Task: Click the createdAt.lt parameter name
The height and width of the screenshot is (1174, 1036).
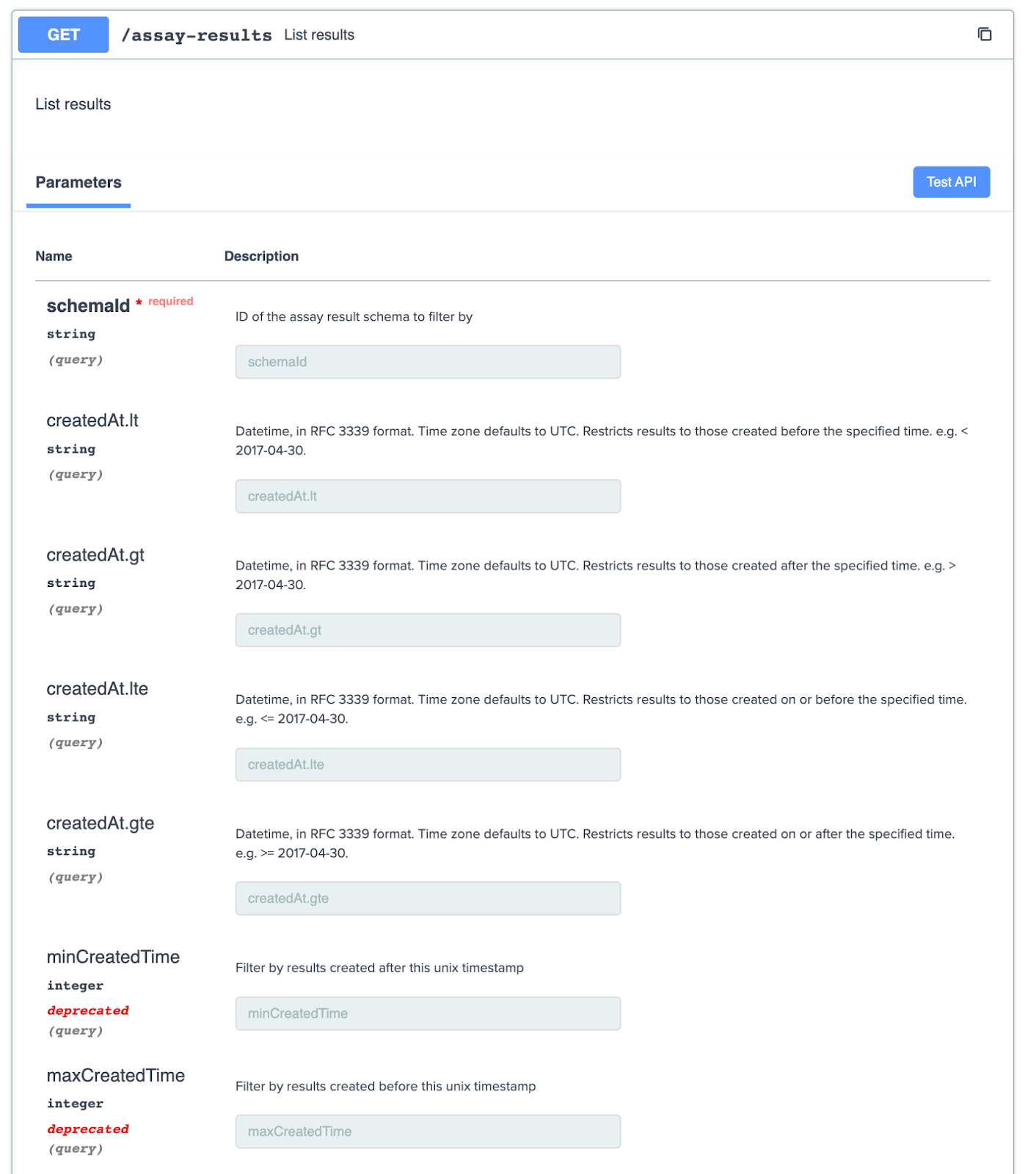Action: [x=92, y=420]
